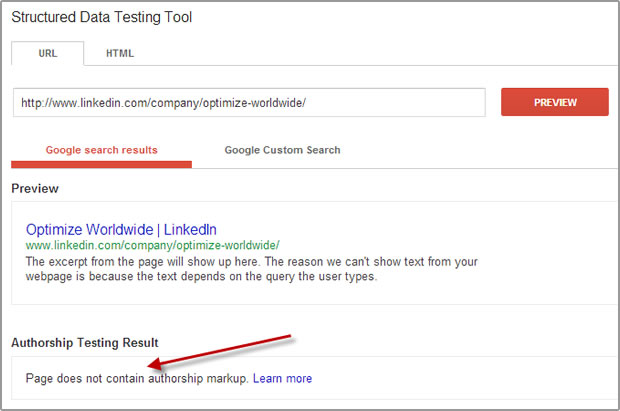620x411 pixels.
Task: Click the snippet line starting 'The excerpt from'
Action: (252, 262)
